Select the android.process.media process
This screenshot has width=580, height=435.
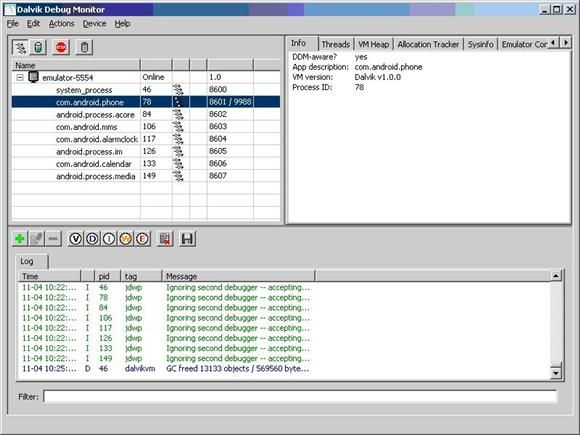[x=146, y=176]
